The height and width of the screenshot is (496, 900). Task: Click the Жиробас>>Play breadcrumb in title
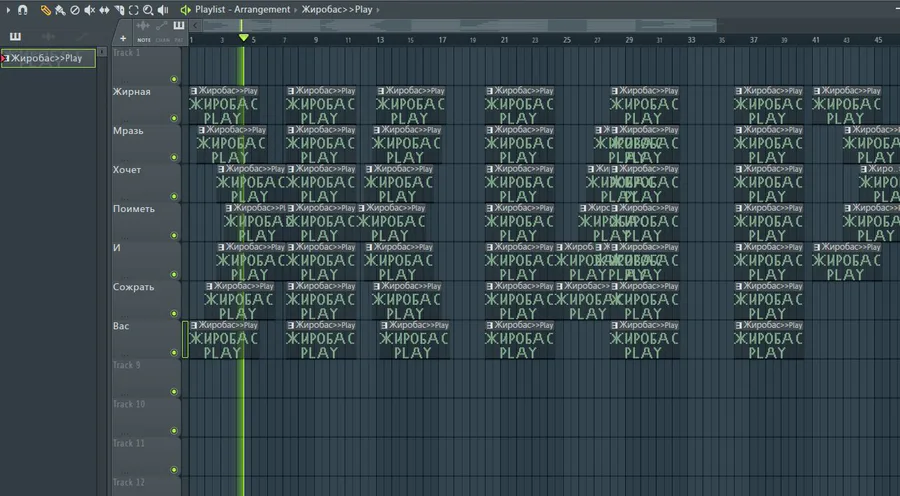tap(337, 10)
